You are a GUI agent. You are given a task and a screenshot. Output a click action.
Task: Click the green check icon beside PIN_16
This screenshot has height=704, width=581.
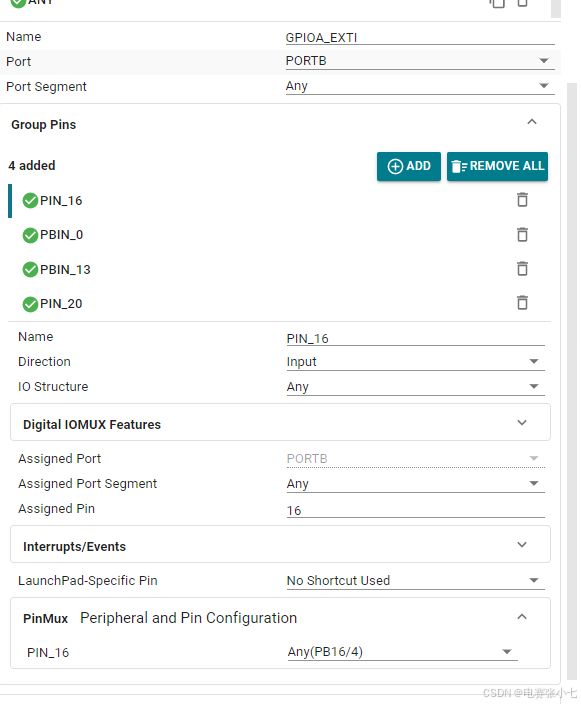30,201
